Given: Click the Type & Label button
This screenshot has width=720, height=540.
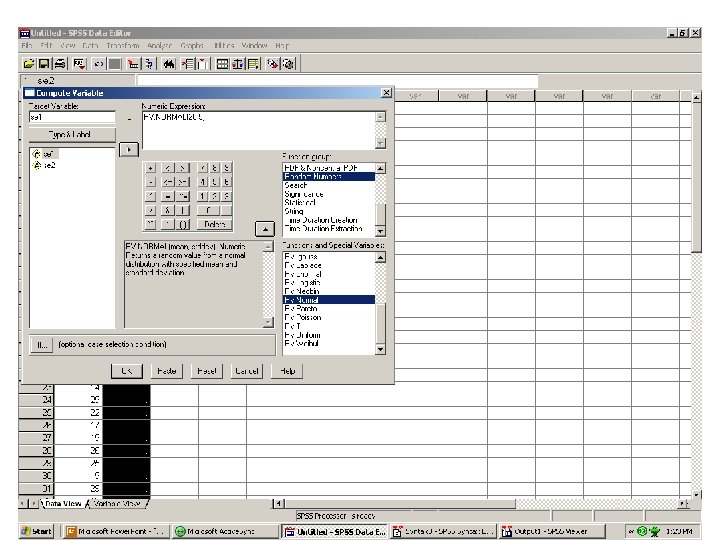Looking at the screenshot, I should click(x=72, y=135).
